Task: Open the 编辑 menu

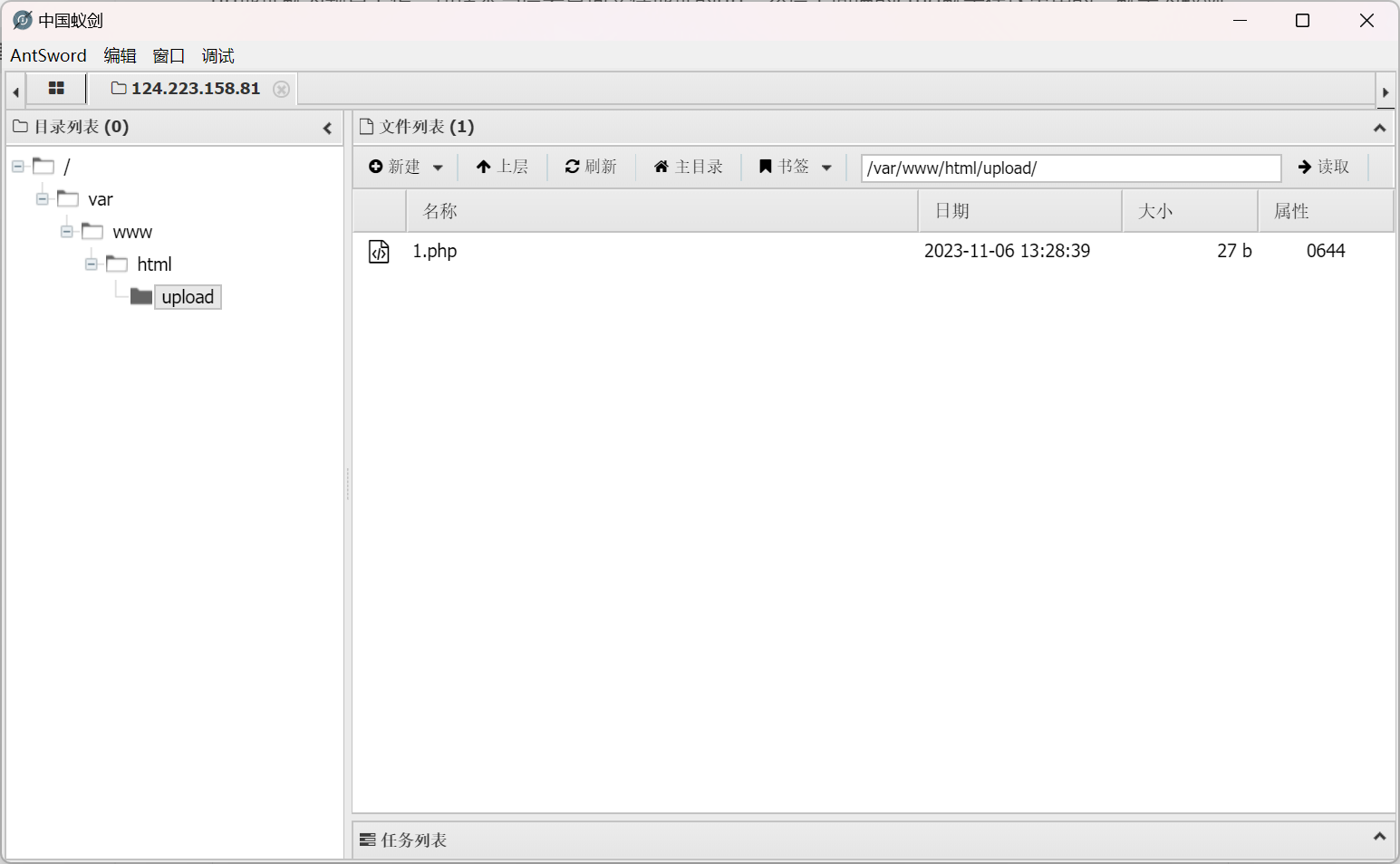Action: [x=120, y=55]
